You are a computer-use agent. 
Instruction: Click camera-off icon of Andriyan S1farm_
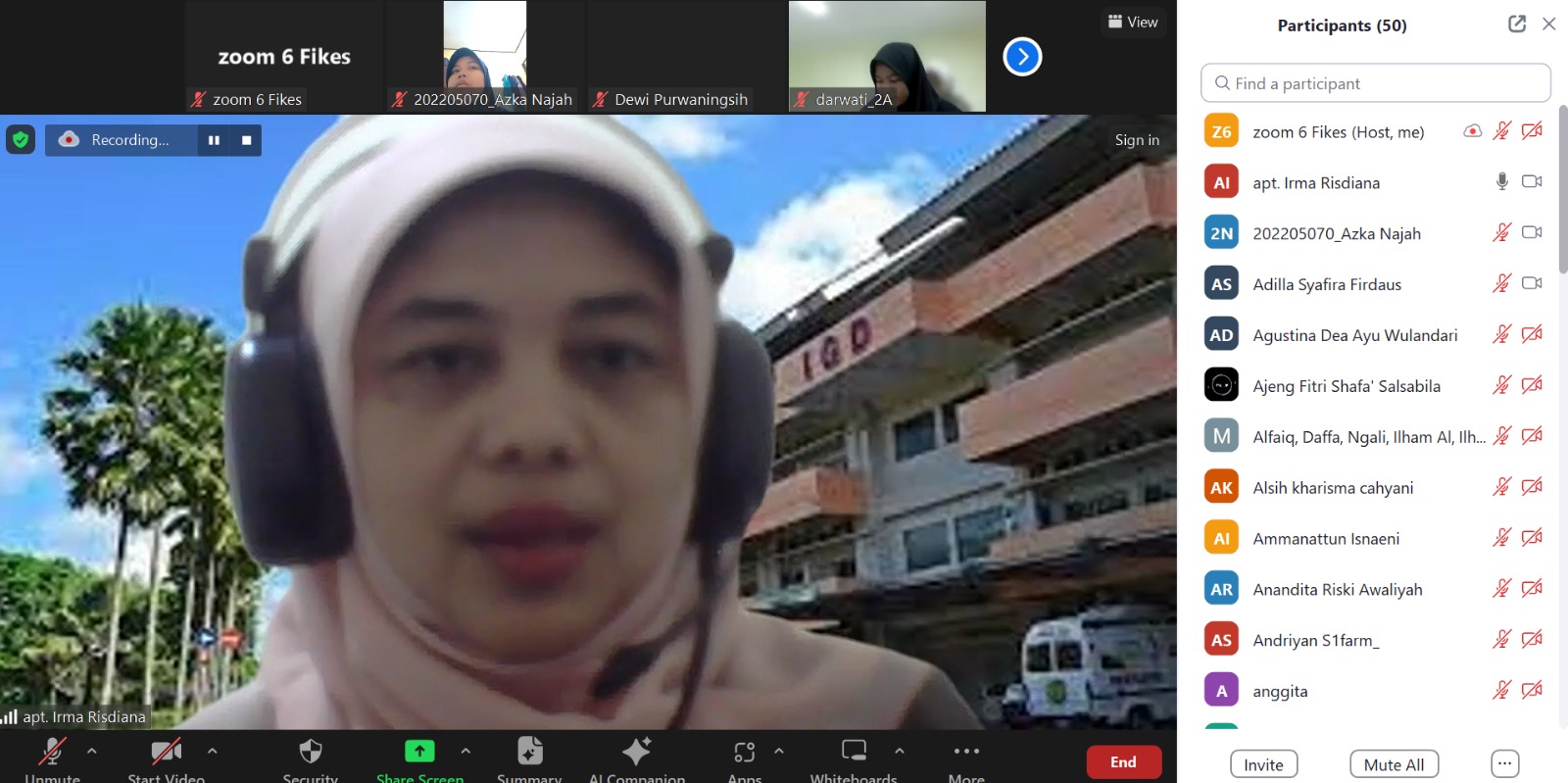coord(1532,639)
